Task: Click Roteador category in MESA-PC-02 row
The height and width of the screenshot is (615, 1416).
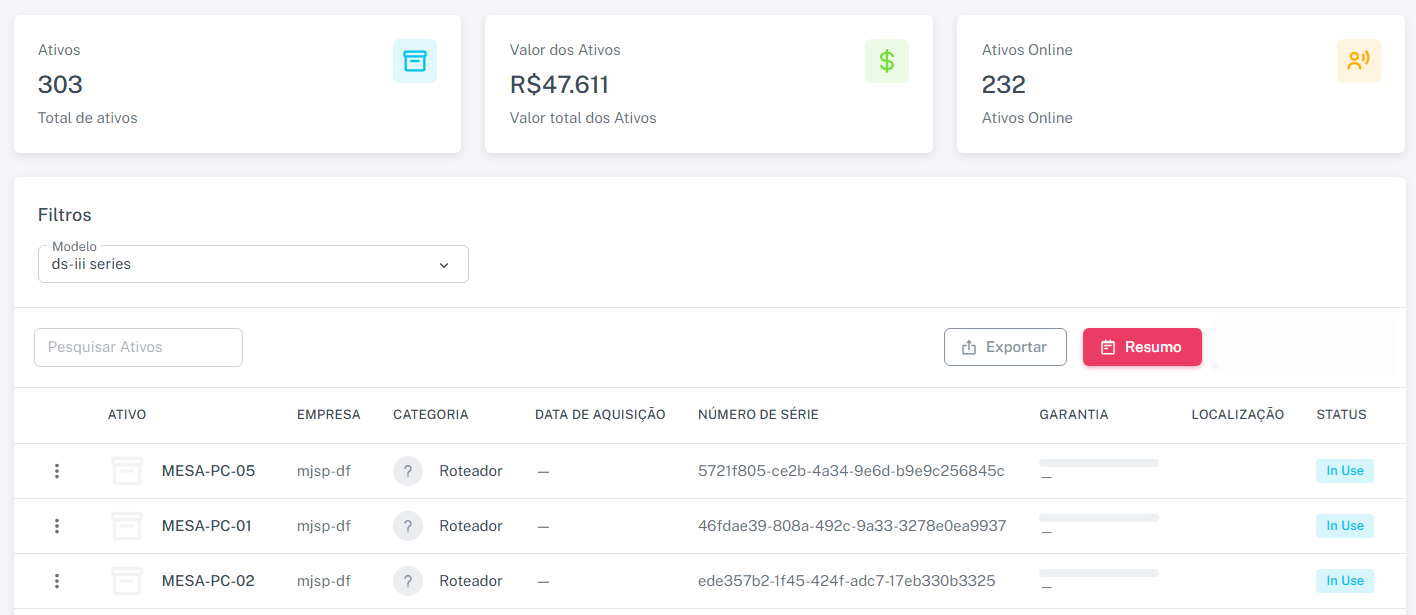Action: 471,581
